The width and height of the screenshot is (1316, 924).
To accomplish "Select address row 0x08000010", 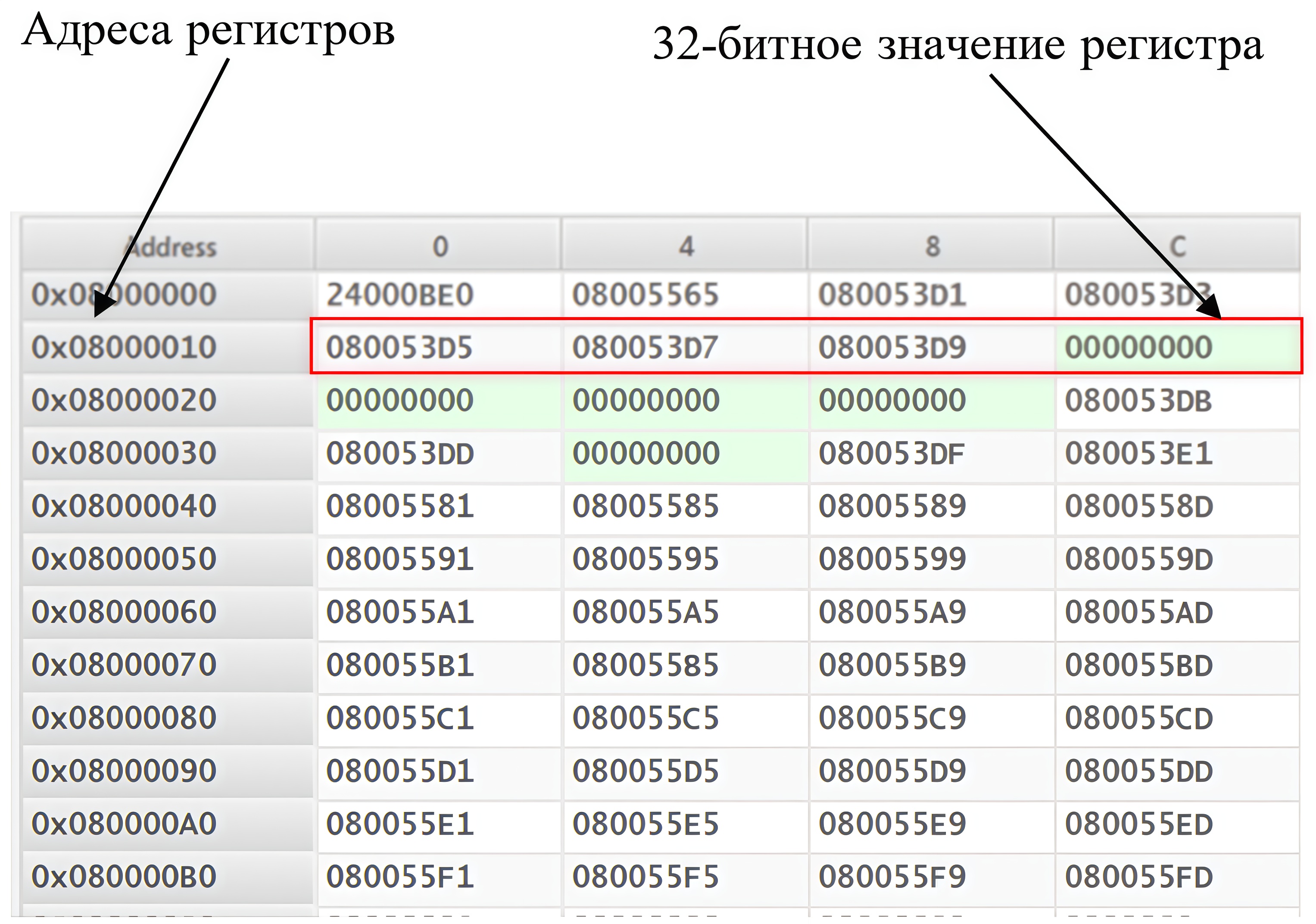I will coord(124,347).
